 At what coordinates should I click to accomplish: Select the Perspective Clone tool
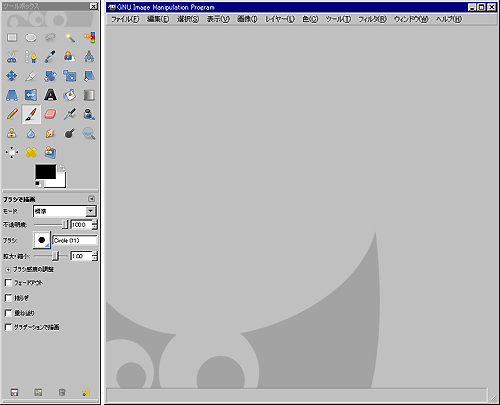tap(50, 153)
